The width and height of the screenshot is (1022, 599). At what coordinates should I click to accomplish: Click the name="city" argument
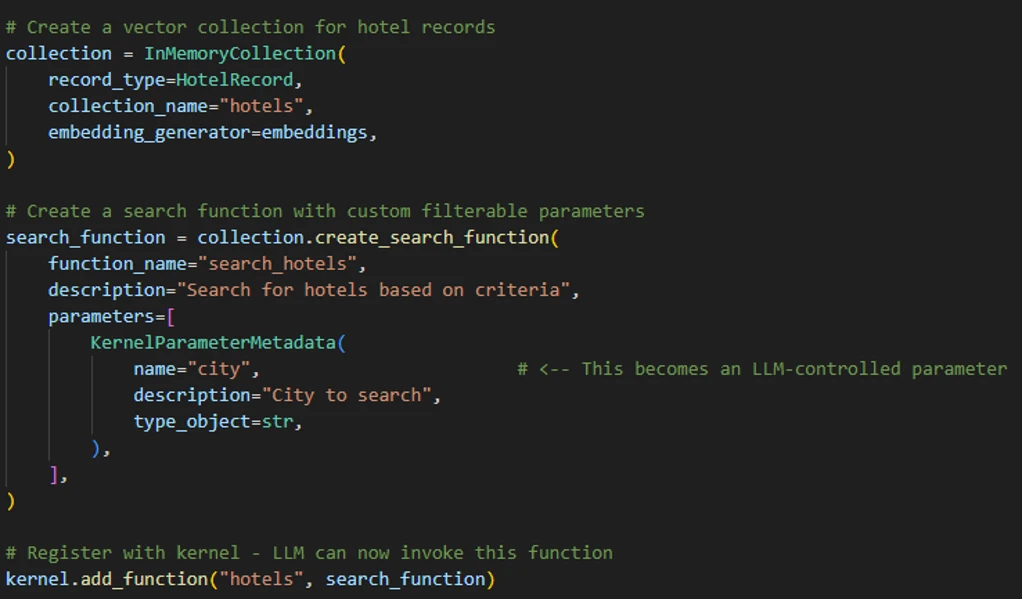tap(192, 369)
